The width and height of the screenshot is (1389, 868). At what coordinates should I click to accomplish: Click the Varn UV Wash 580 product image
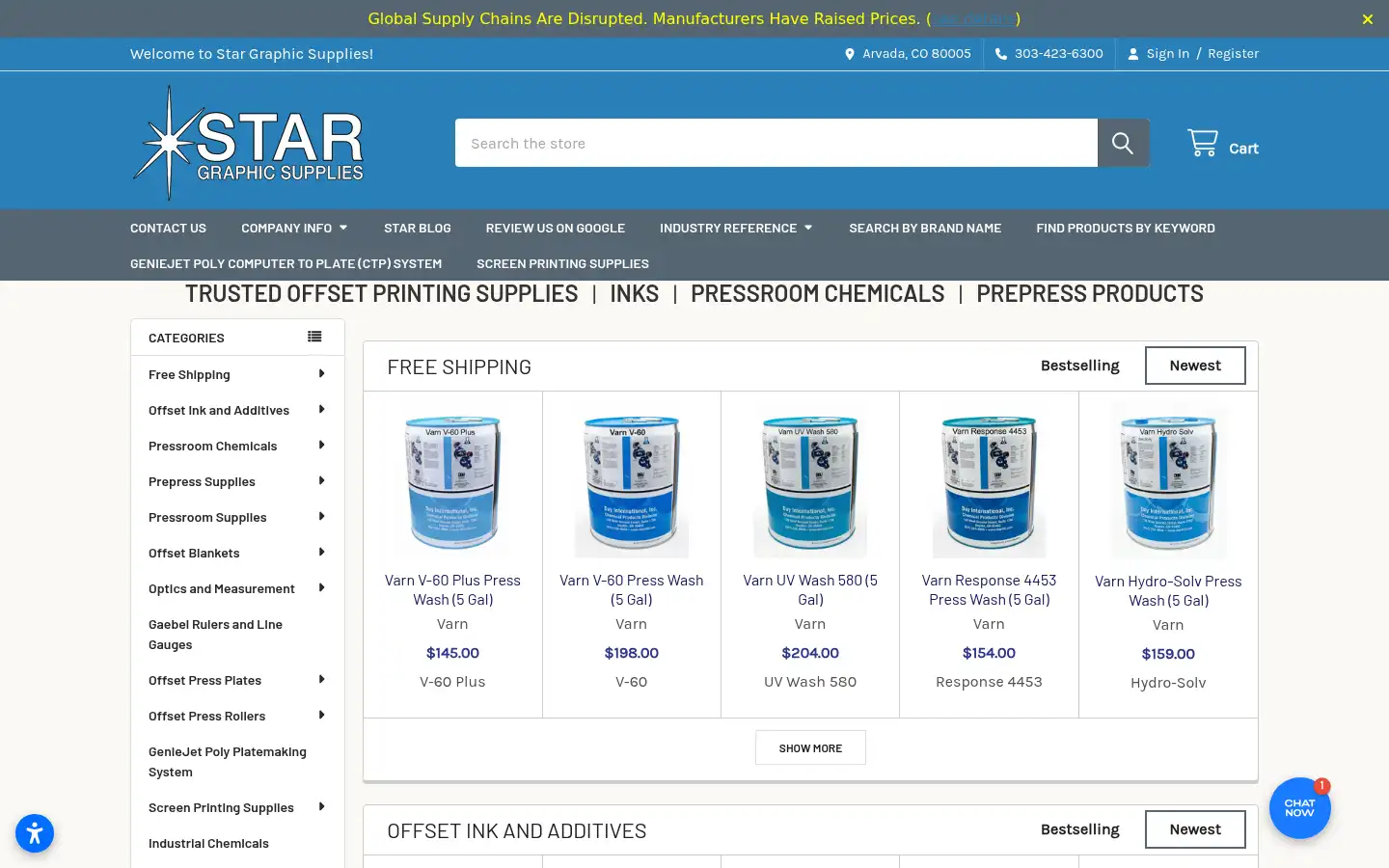tap(810, 482)
